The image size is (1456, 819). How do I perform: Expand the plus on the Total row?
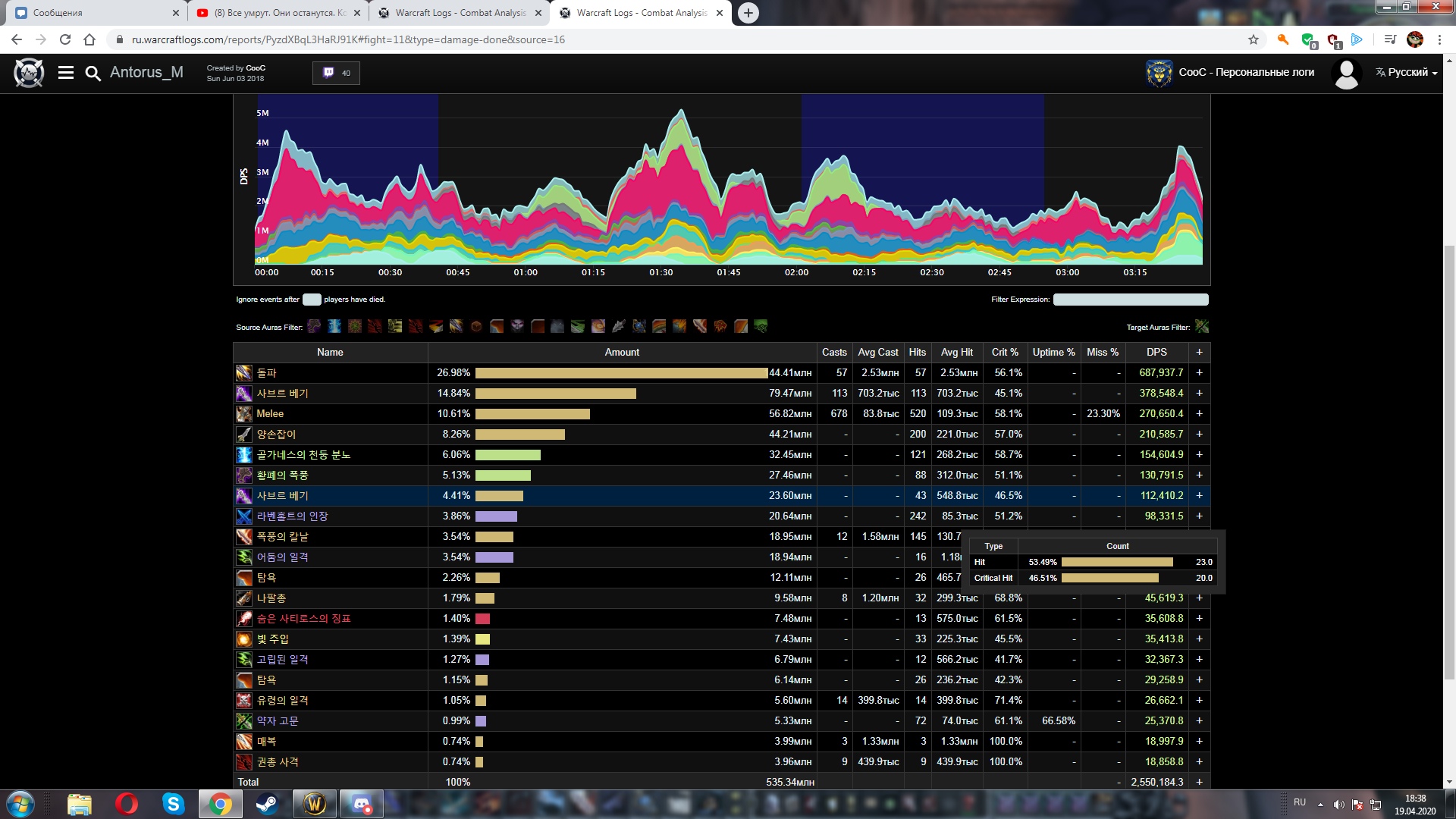(1199, 782)
